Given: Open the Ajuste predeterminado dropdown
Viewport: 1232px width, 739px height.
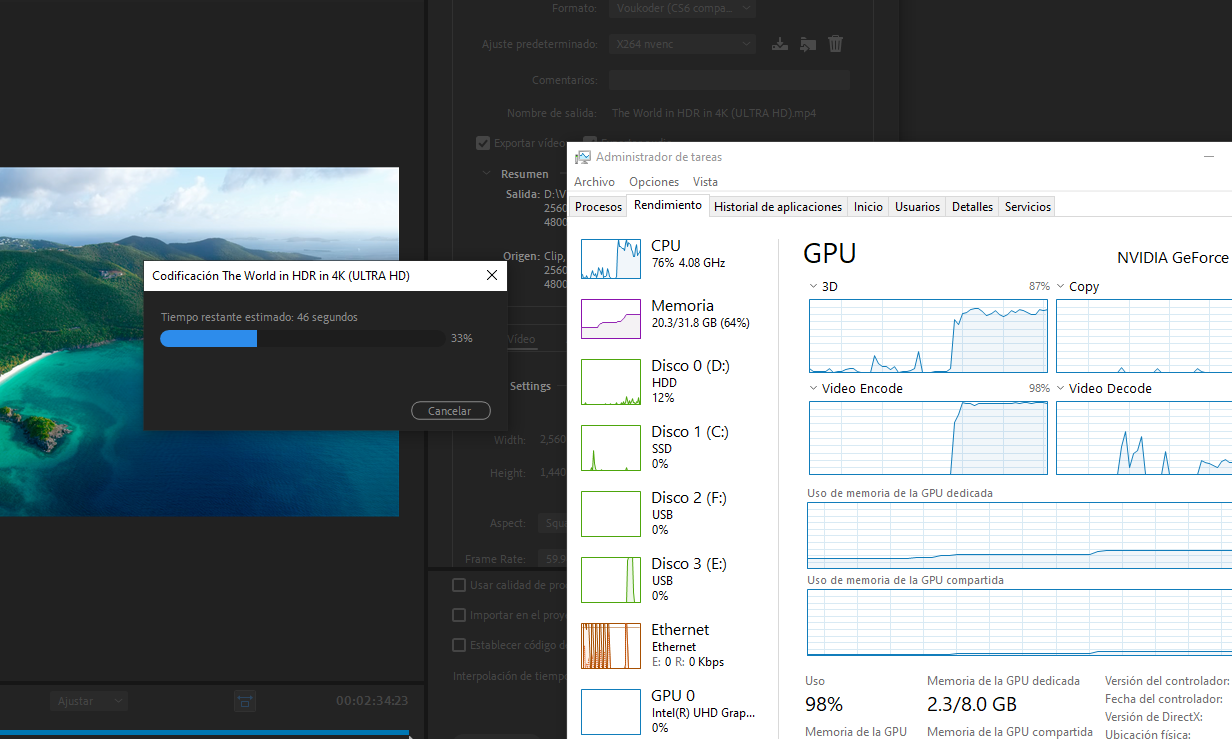Looking at the screenshot, I should pos(682,44).
